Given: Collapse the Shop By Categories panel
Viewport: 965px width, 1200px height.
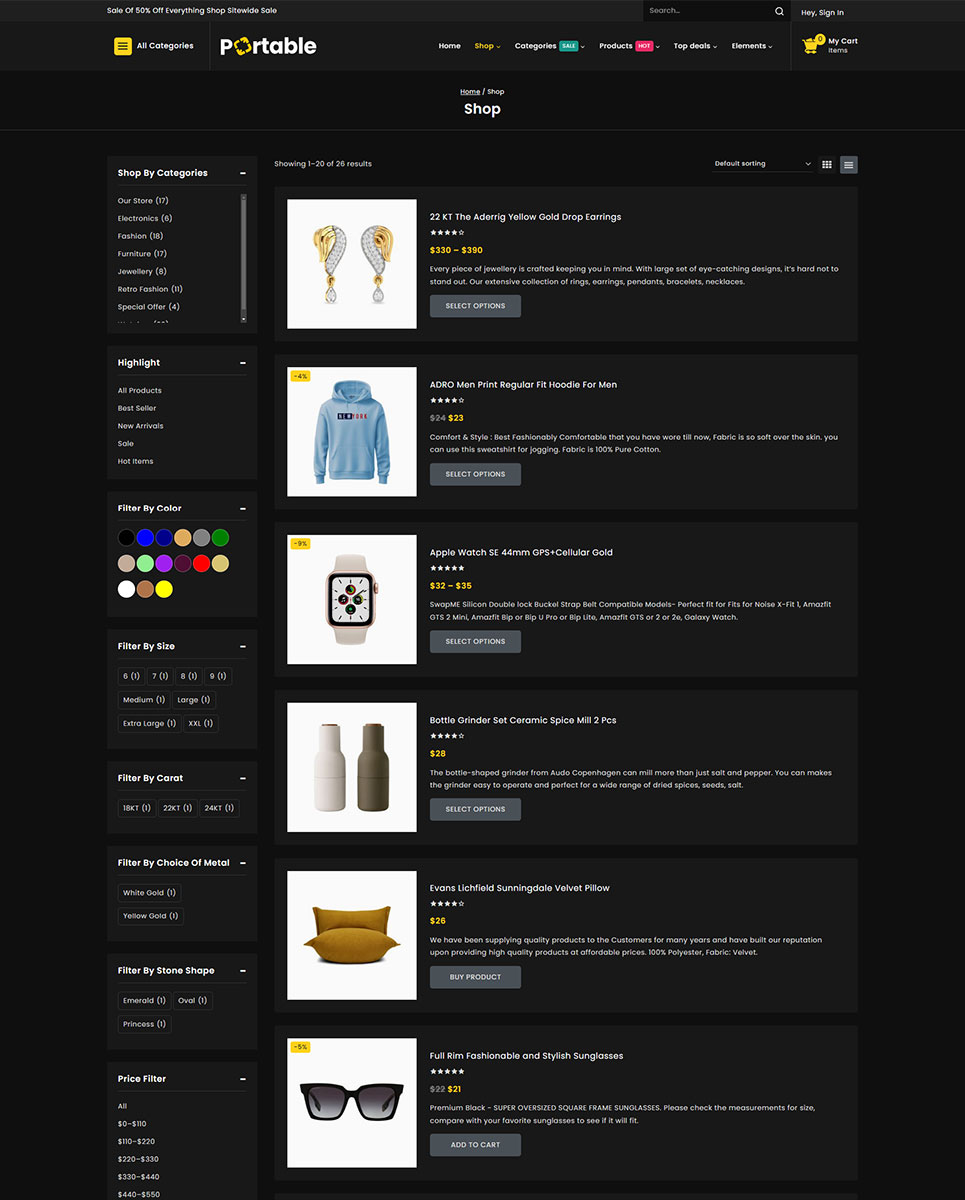Looking at the screenshot, I should click(x=243, y=173).
